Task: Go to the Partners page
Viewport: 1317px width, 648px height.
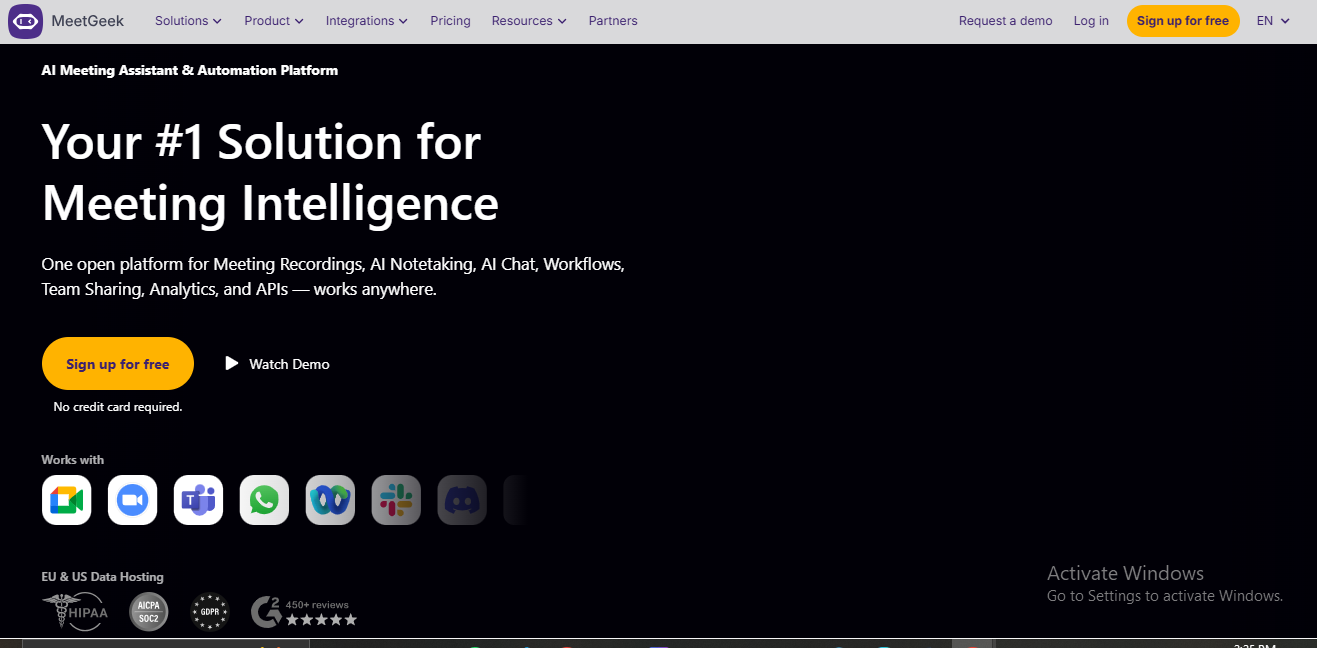Action: point(613,21)
